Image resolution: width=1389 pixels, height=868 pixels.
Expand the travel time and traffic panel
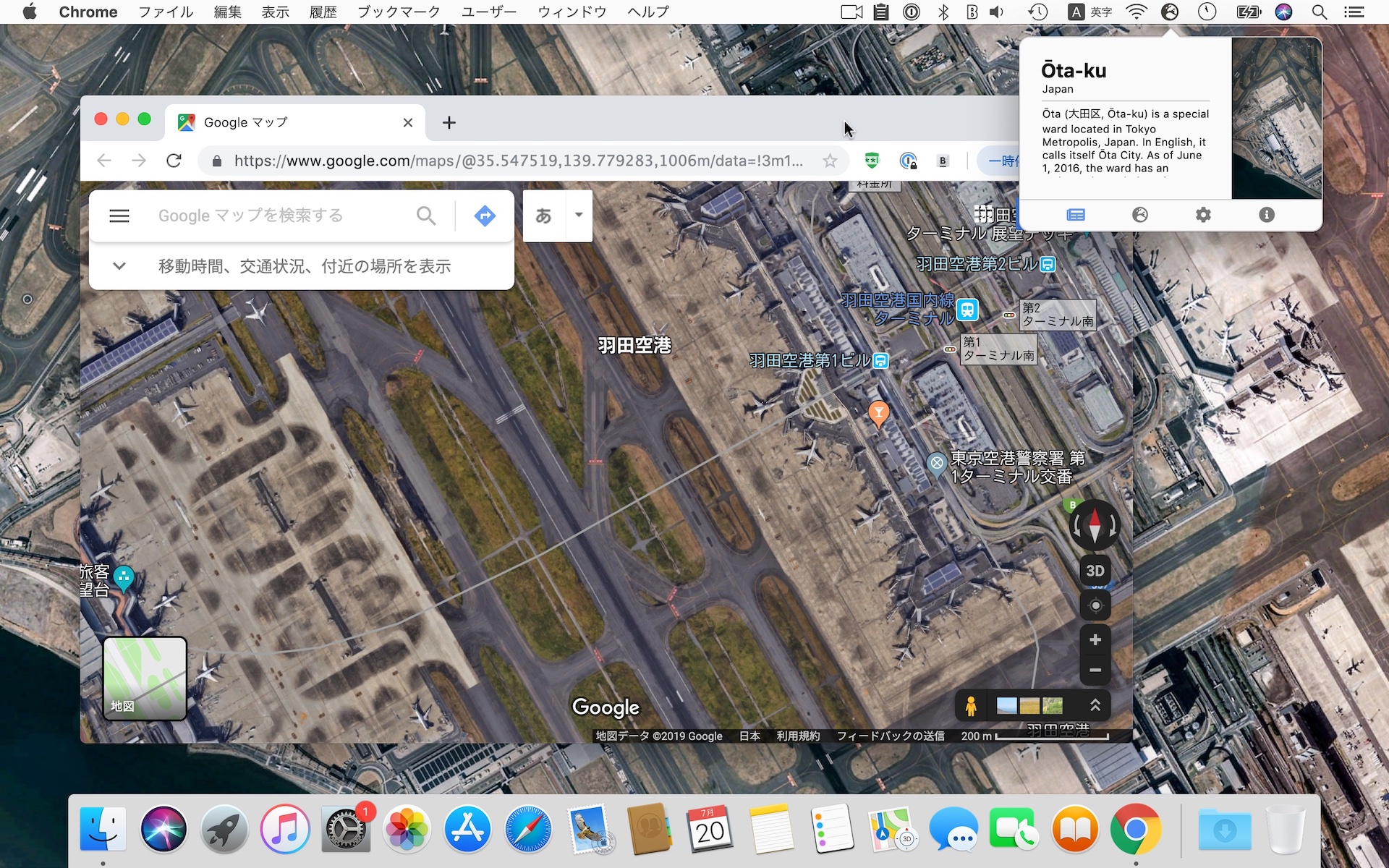[118, 265]
